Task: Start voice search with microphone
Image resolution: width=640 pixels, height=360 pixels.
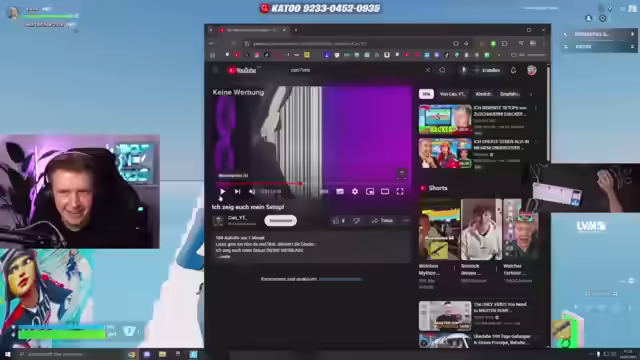Action: coord(463,70)
